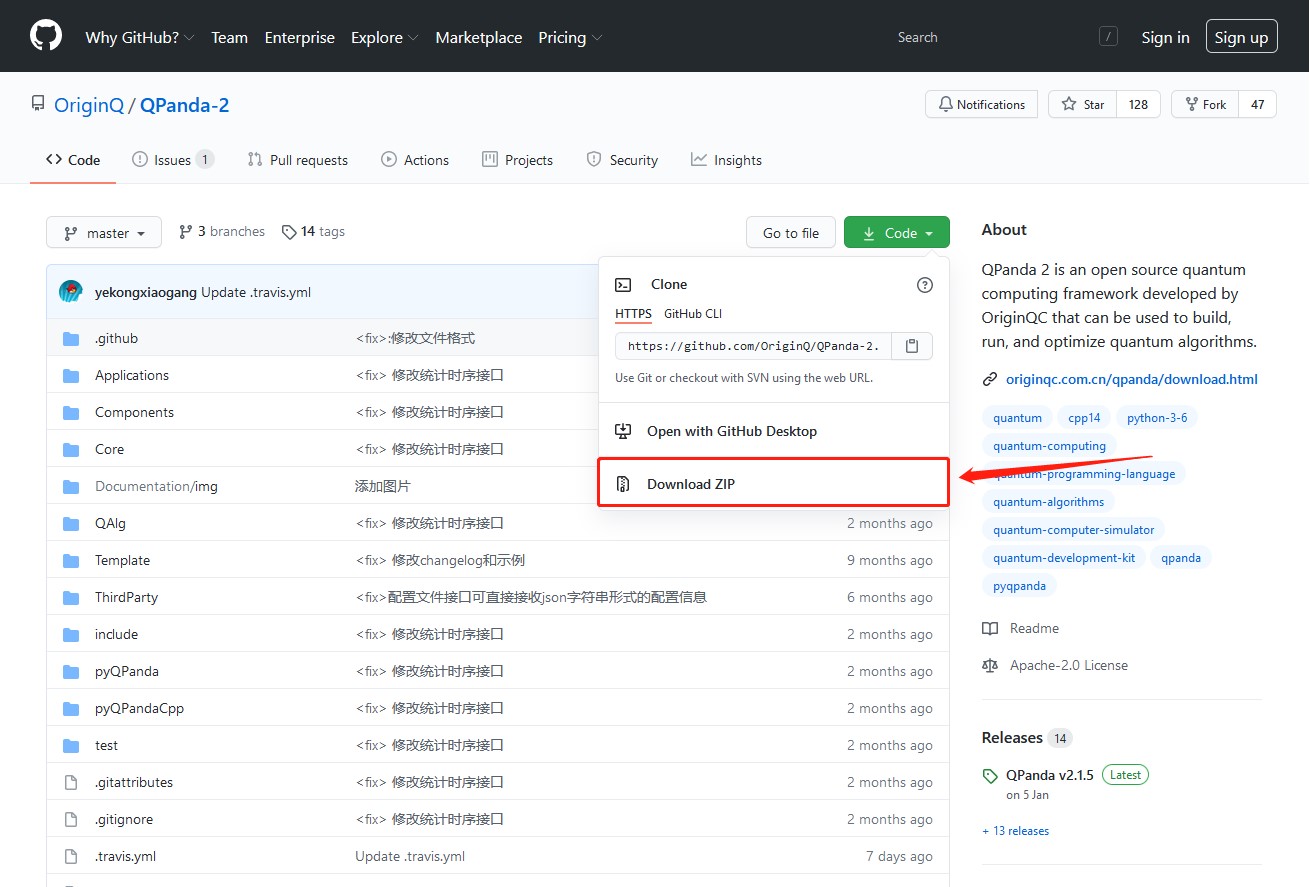Click Open with GitHub Desktop

tap(773, 431)
